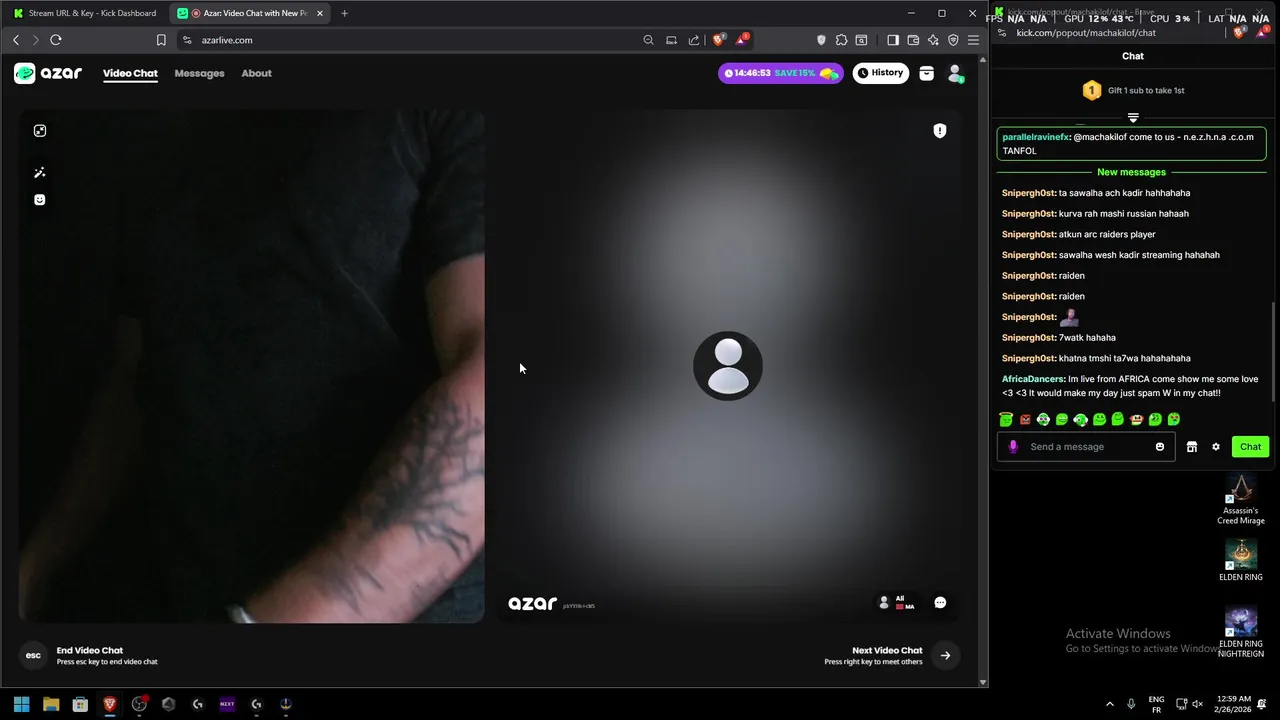Go back in browser history
The height and width of the screenshot is (720, 1280).
[16, 40]
